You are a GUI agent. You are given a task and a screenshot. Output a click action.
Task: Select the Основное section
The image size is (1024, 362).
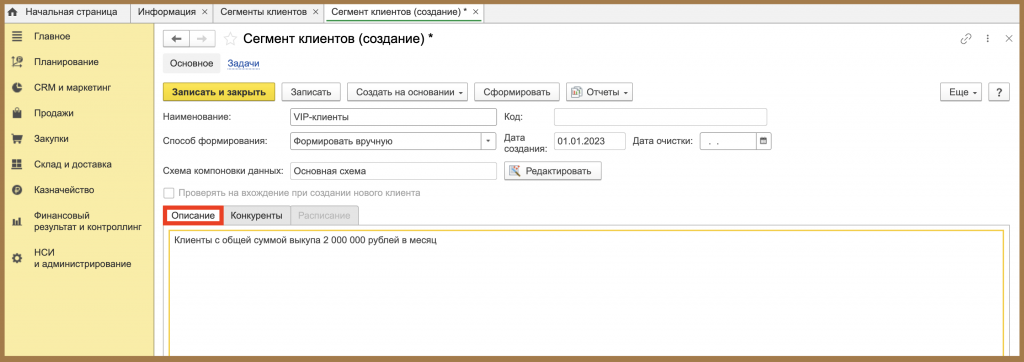(191, 63)
